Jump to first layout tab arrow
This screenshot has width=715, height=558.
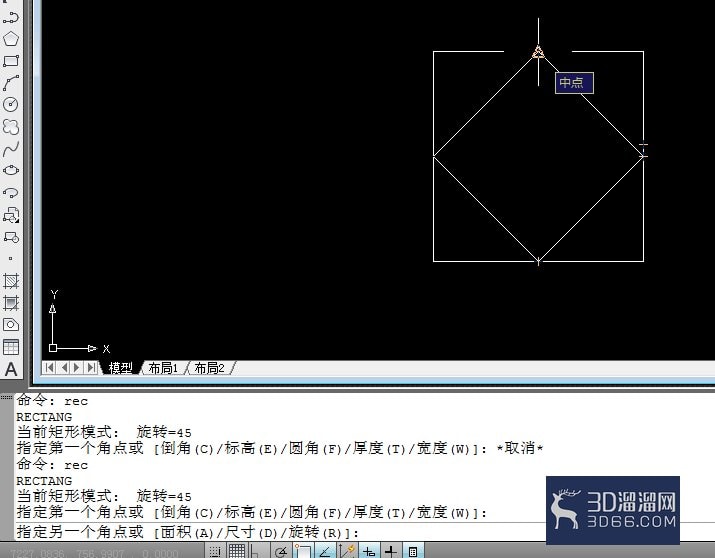click(49, 367)
